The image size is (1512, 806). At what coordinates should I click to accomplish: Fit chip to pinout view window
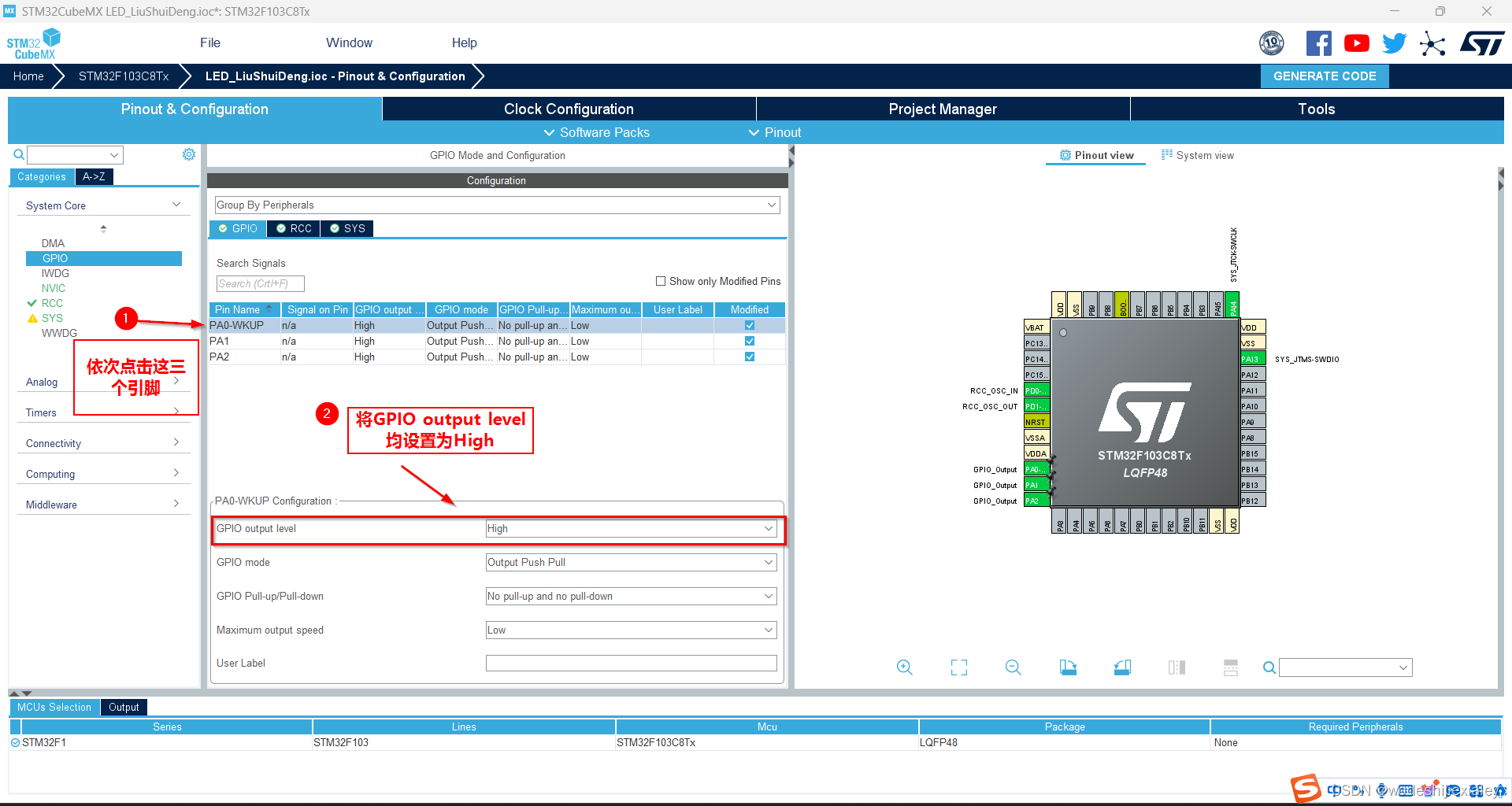pos(959,667)
